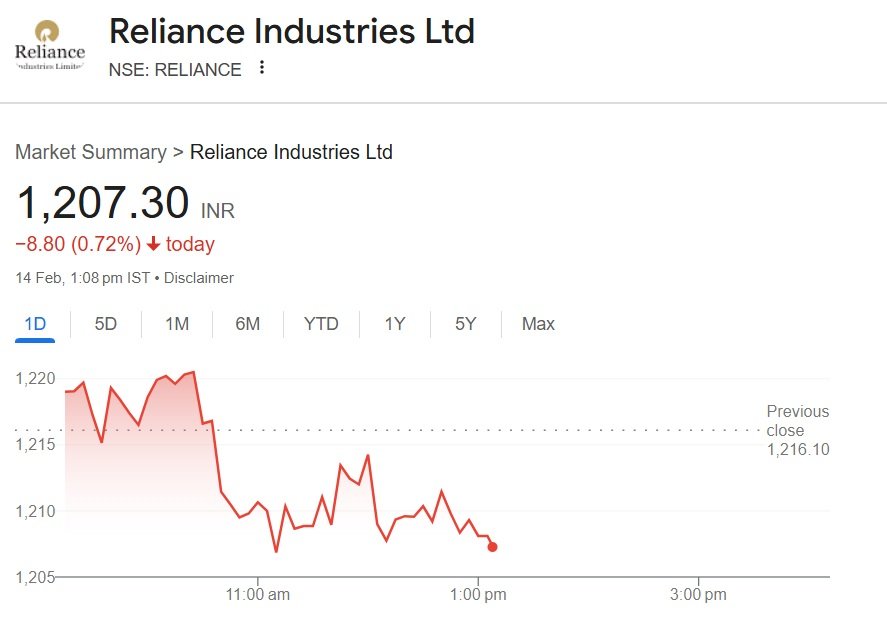The width and height of the screenshot is (887, 625).
Task: Open the three-dot more options menu
Action: (x=262, y=68)
